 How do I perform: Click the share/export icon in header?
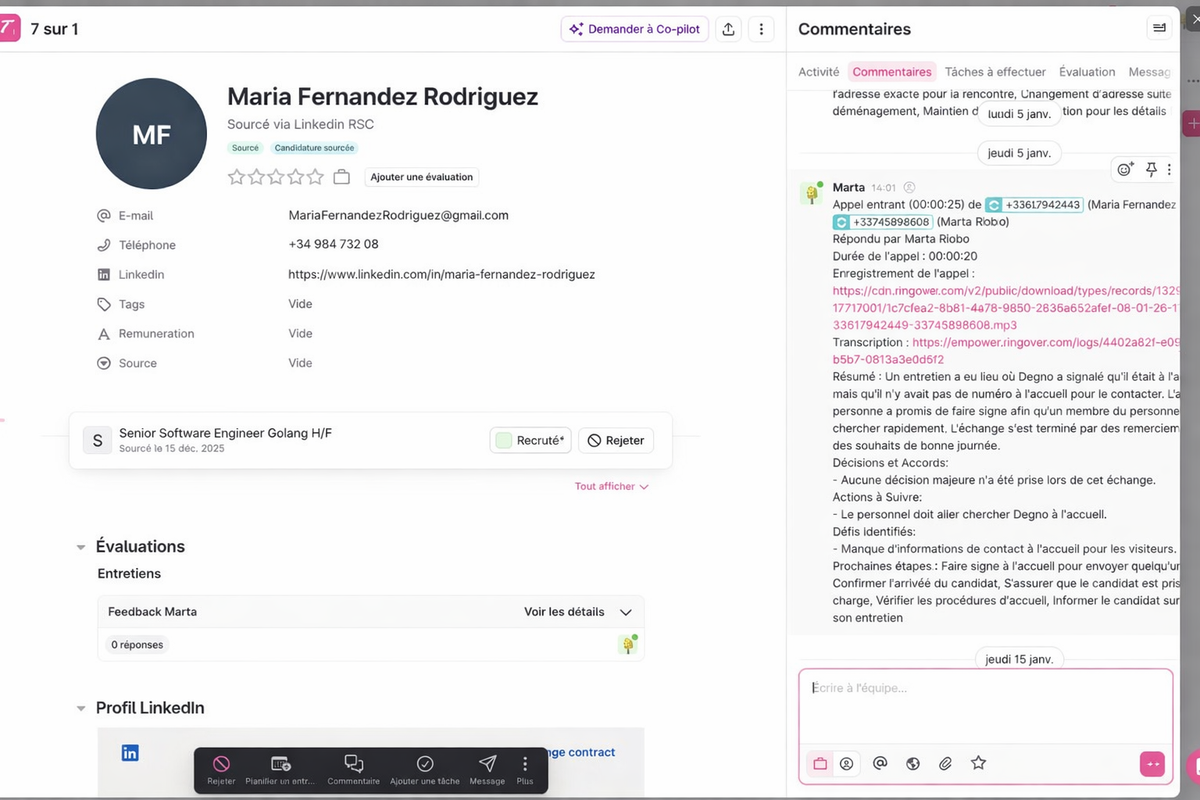(728, 29)
